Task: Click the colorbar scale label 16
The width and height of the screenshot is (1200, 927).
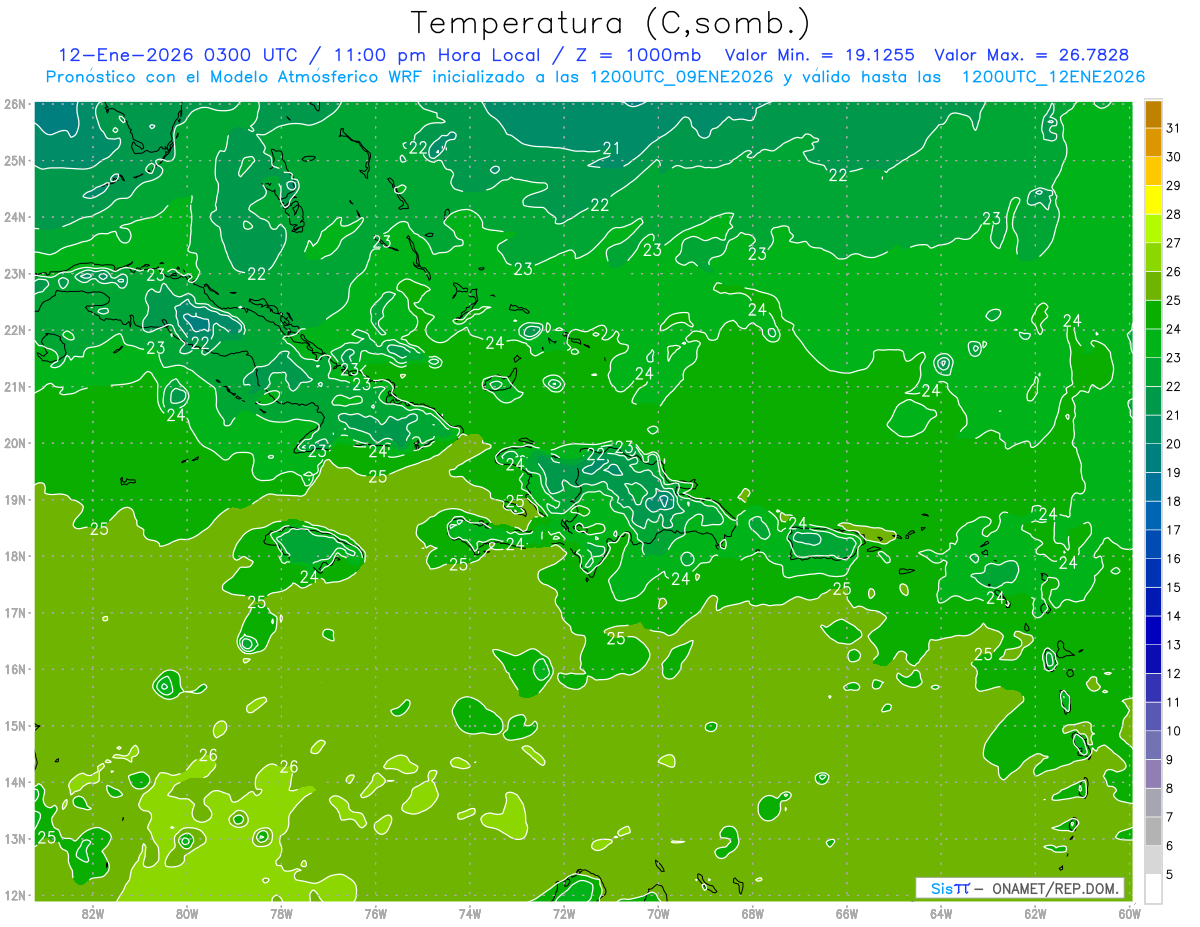Action: pos(1174,558)
